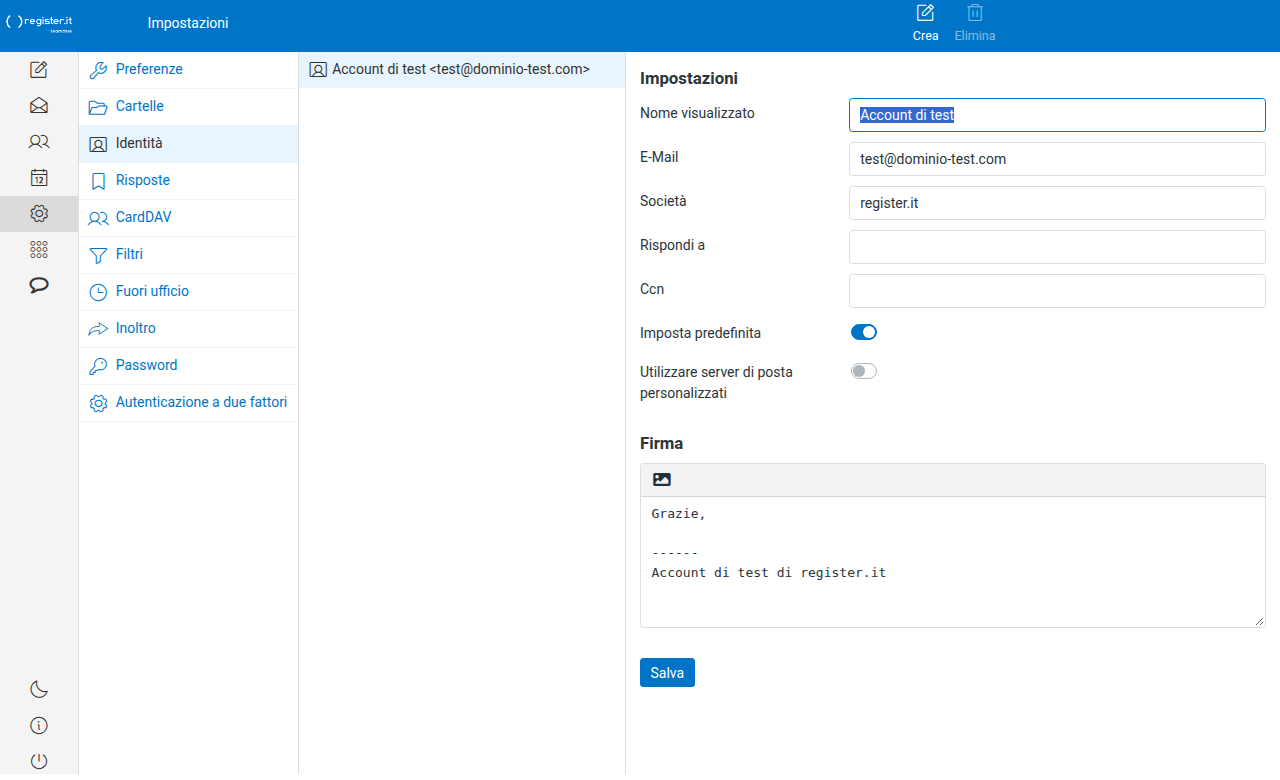Viewport: 1280px width, 780px height.
Task: Click the Impostazioni title in the top bar
Action: tap(188, 23)
